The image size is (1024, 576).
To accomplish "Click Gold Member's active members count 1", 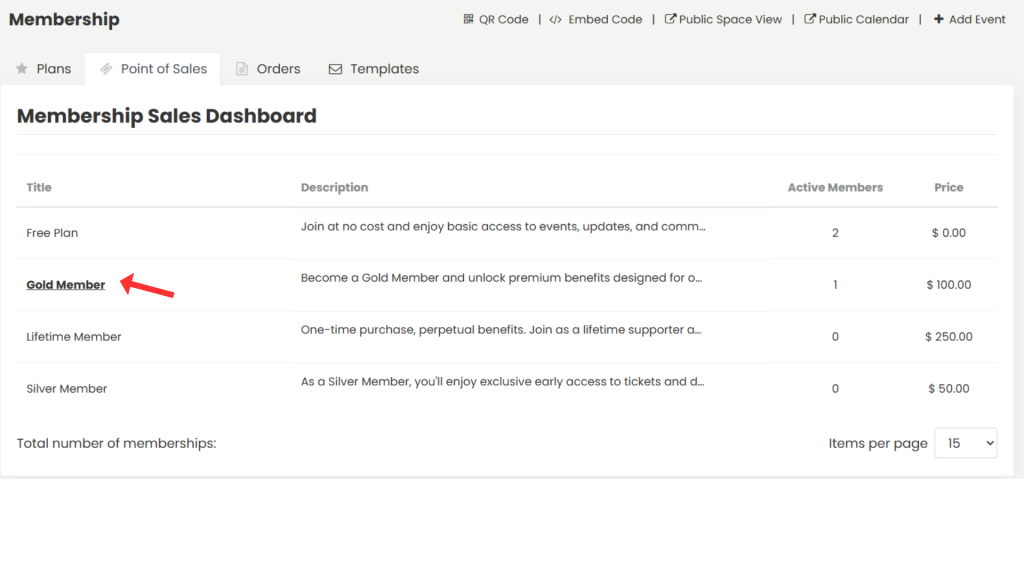I will [x=835, y=285].
